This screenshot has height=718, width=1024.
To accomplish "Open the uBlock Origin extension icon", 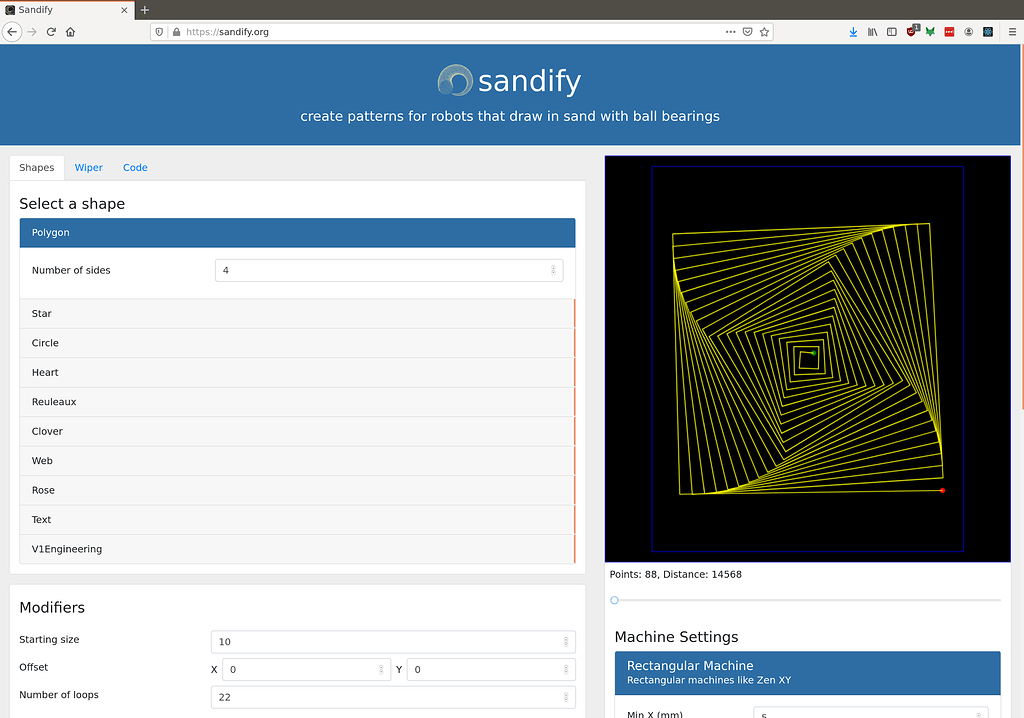I will tap(911, 31).
